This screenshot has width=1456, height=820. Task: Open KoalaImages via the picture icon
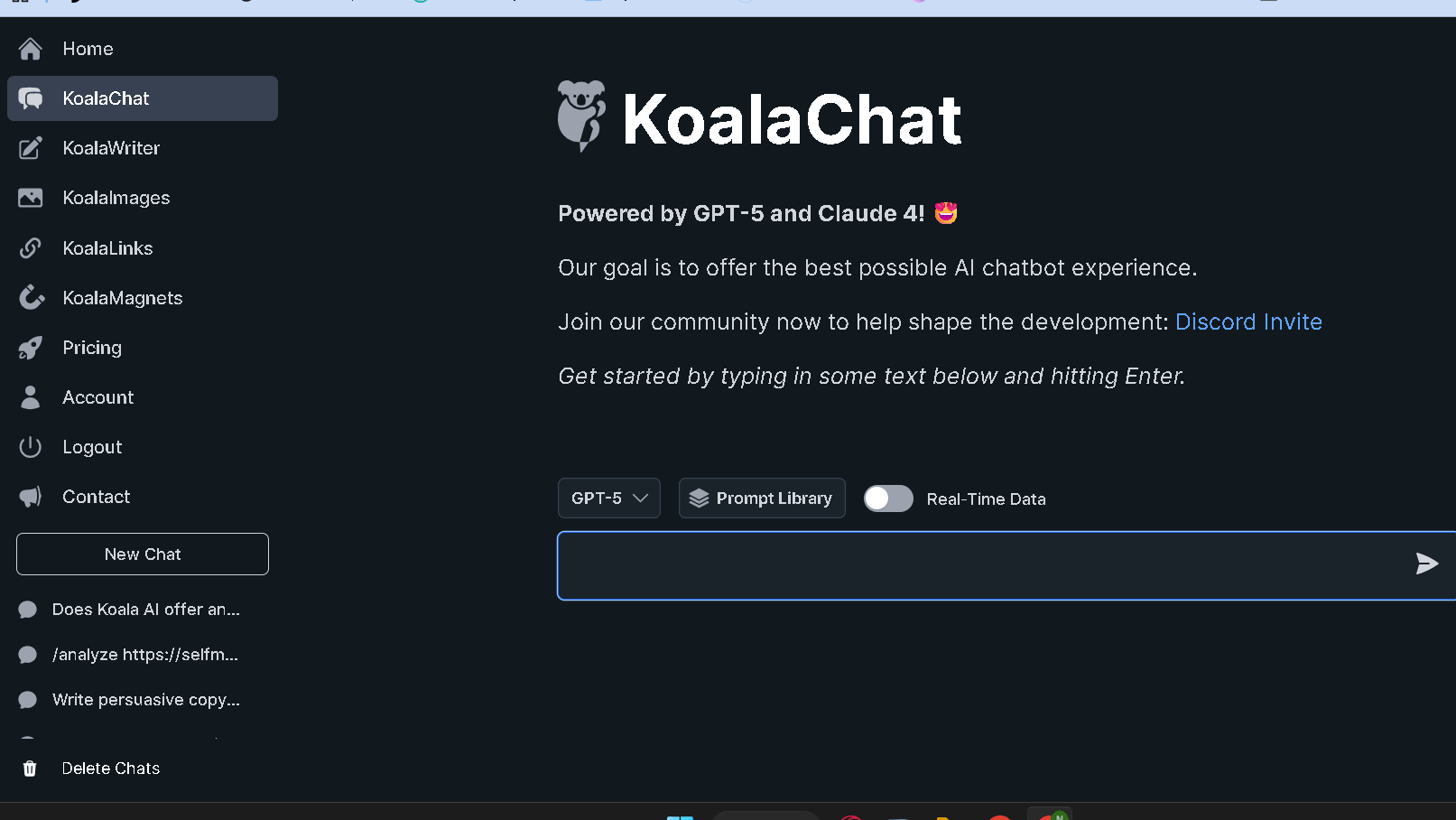[30, 198]
